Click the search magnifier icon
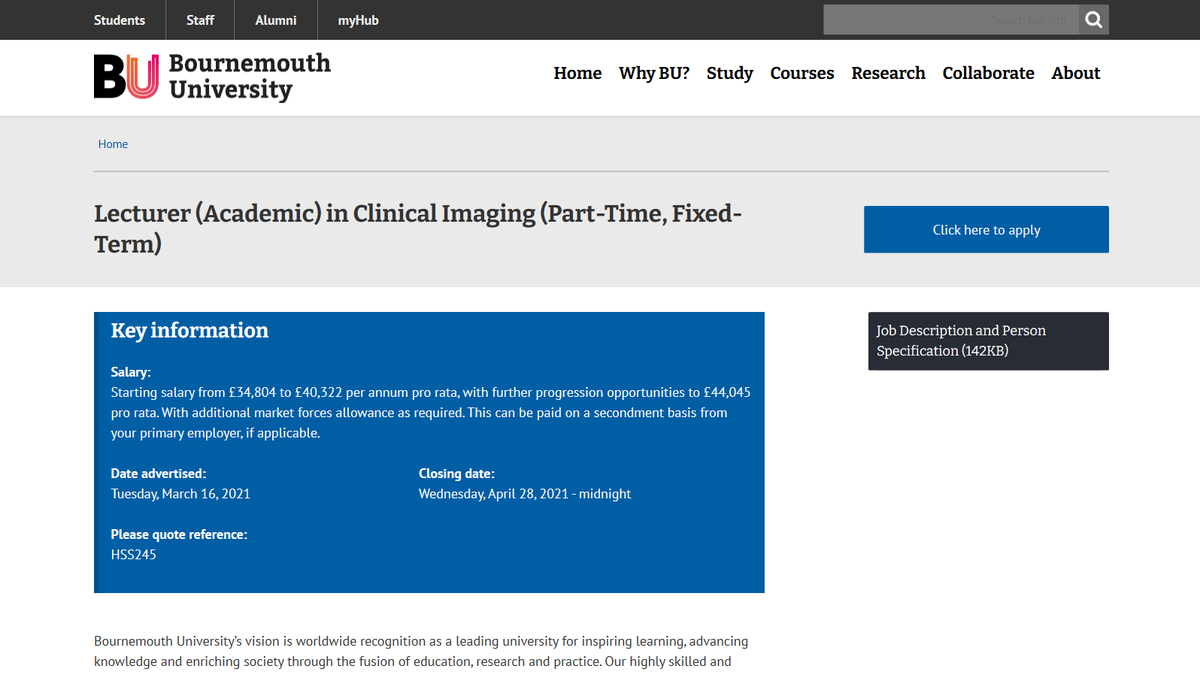 [x=1093, y=19]
